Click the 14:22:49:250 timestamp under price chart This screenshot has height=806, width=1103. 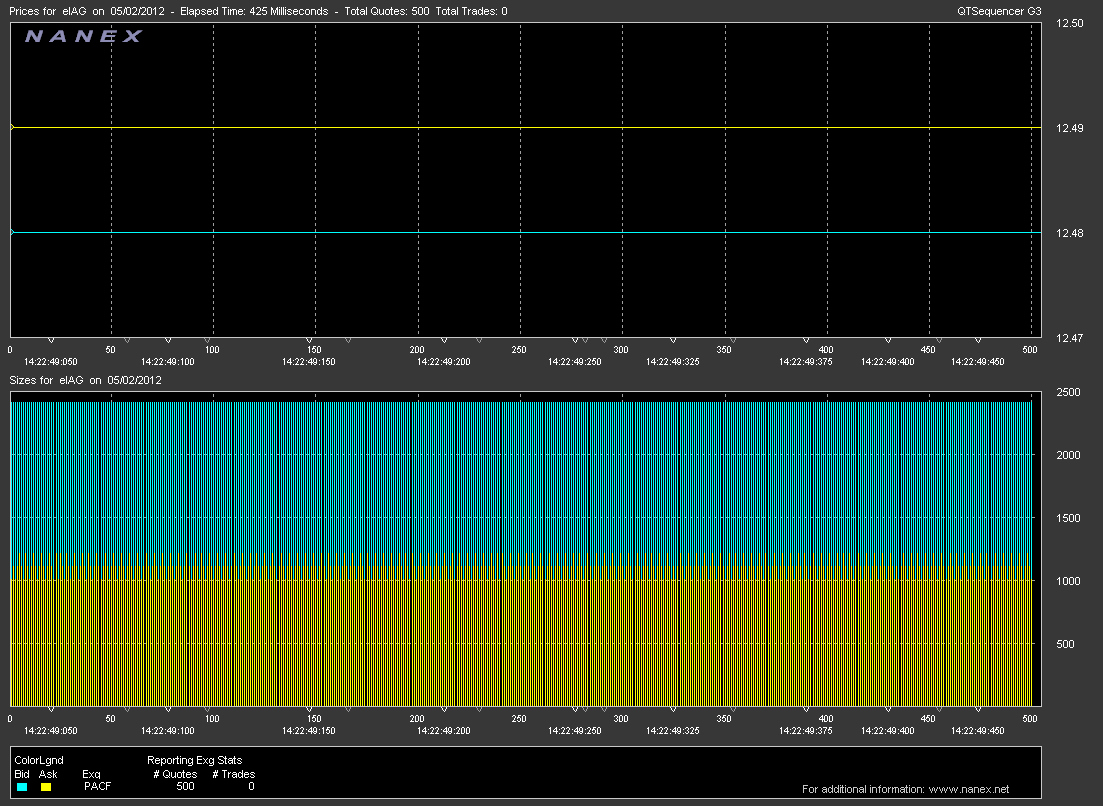coord(575,361)
